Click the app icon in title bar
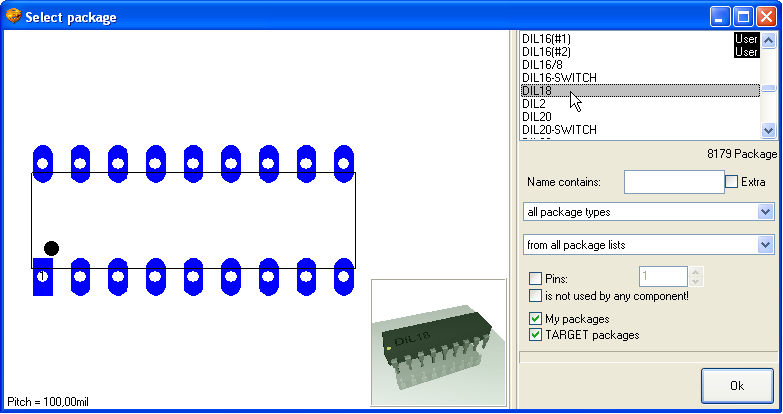783x414 pixels. 13,17
